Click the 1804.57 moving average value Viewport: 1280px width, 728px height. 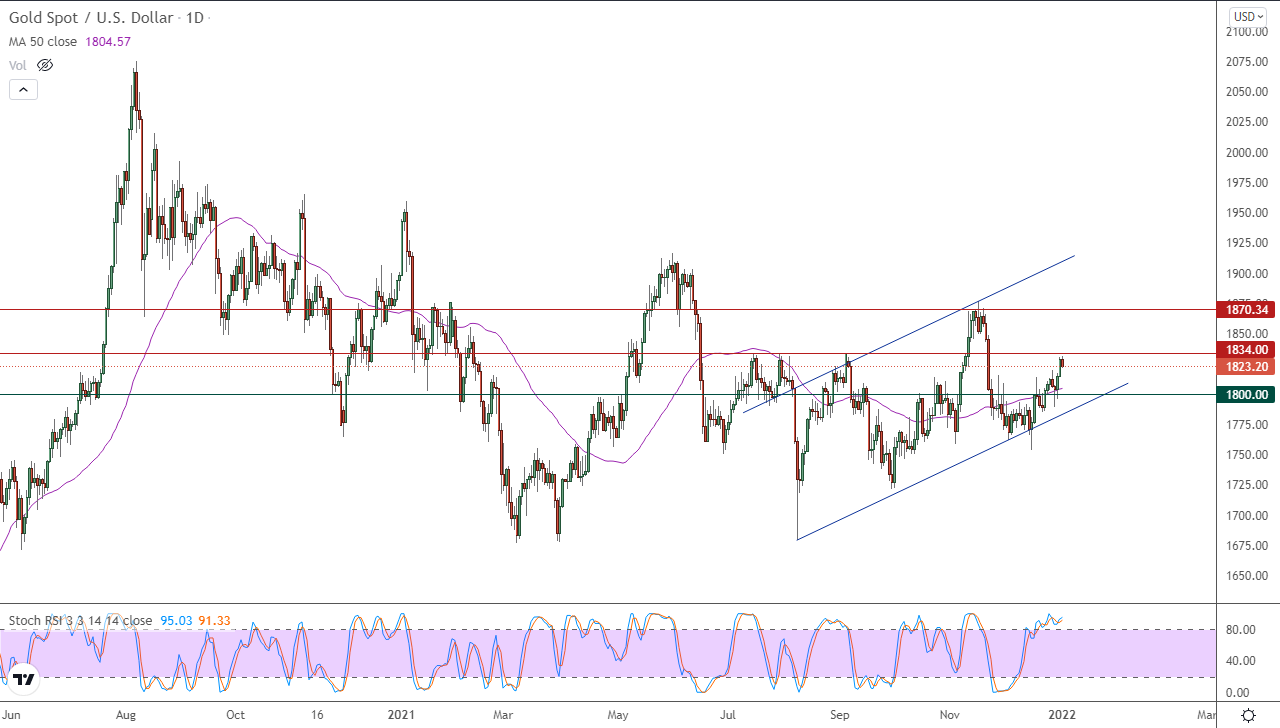tap(110, 42)
